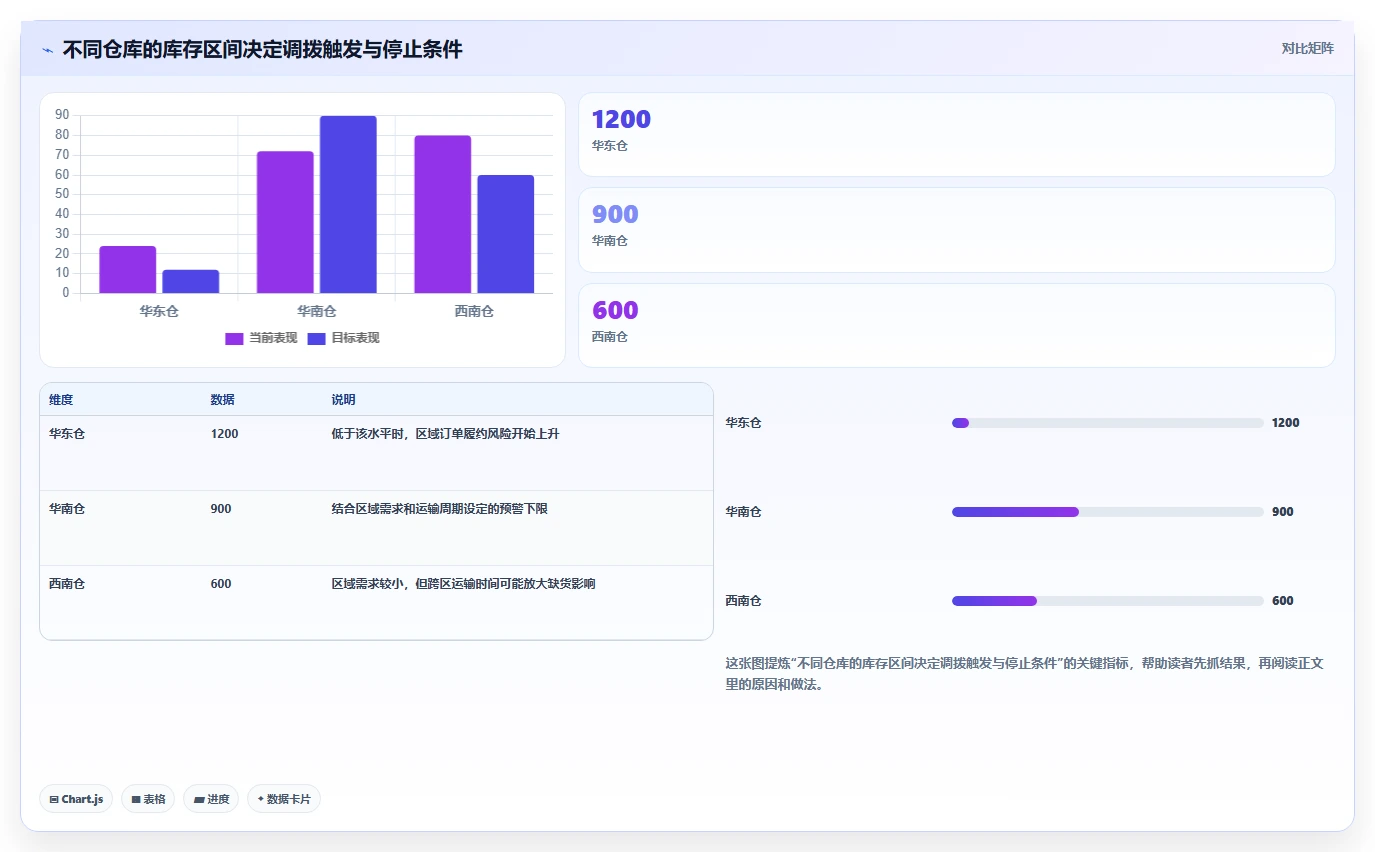
Task: Toggle 当前表现 legend swatch in chart
Action: 234,338
